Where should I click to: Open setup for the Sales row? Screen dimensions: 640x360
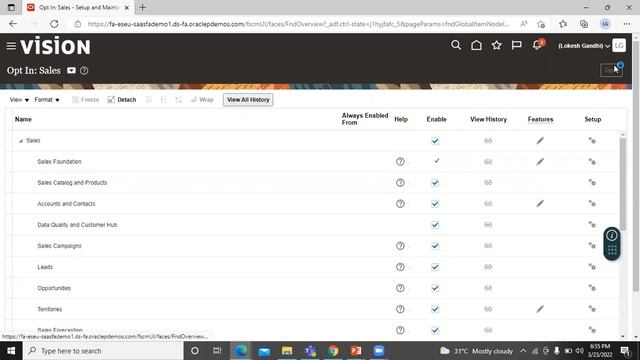point(592,141)
